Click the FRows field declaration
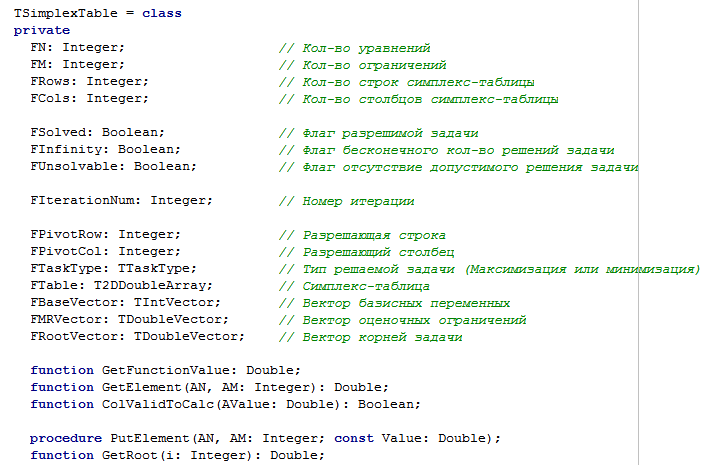The width and height of the screenshot is (719, 465). pyautogui.click(x=89, y=81)
